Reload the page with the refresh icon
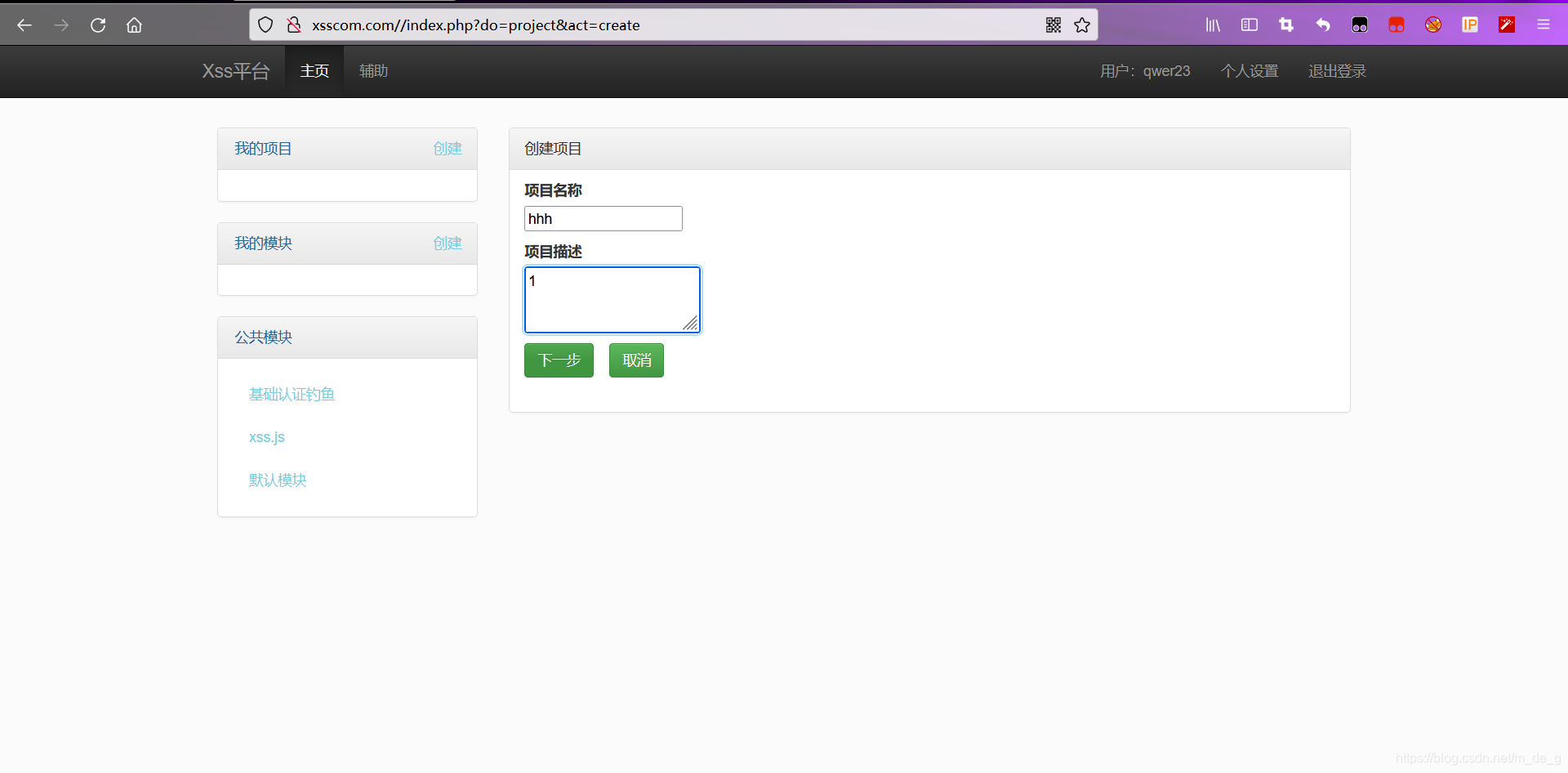Viewport: 1568px width, 773px height. click(98, 25)
